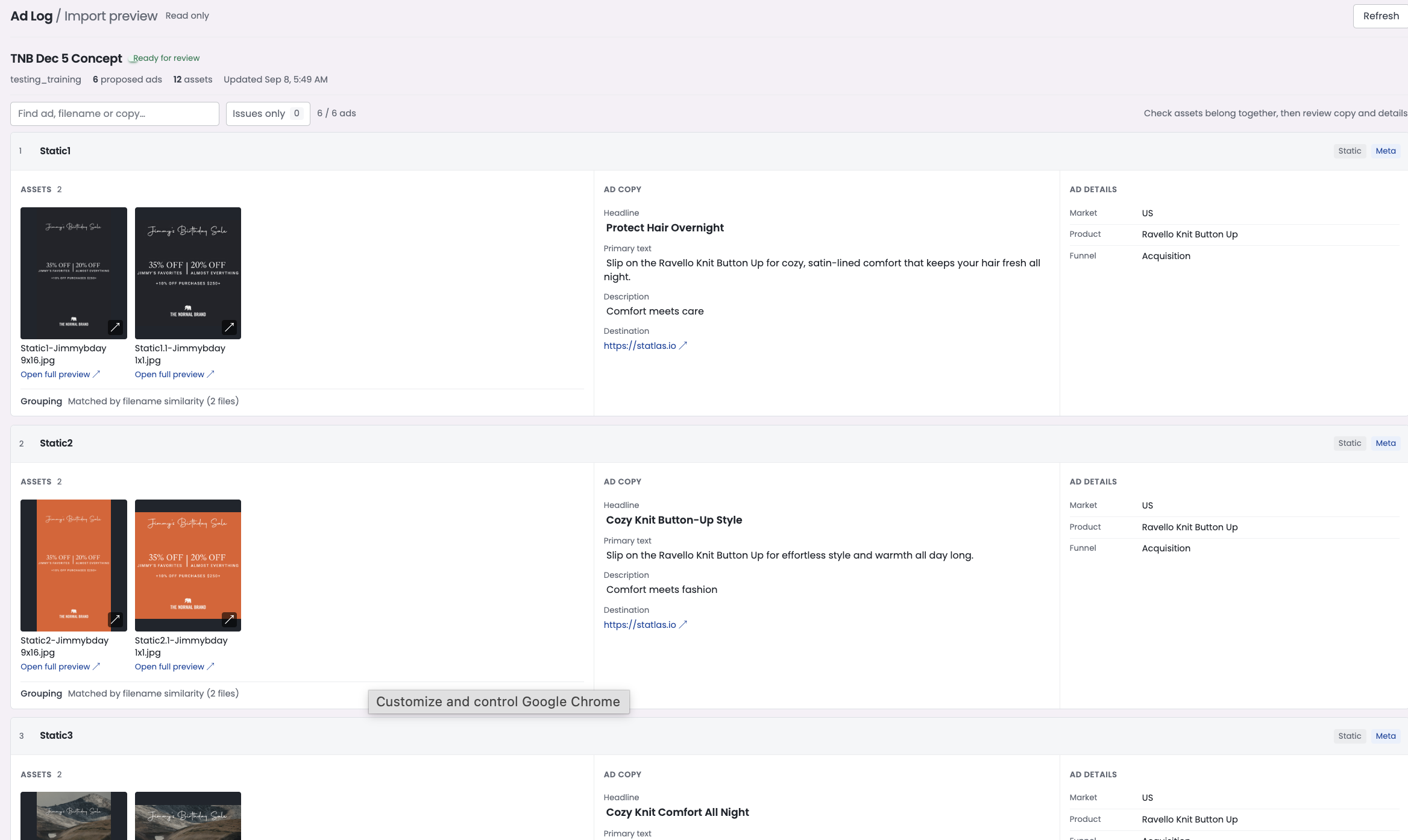
Task: Click the Meta tag in Static1 header
Action: (x=1386, y=151)
